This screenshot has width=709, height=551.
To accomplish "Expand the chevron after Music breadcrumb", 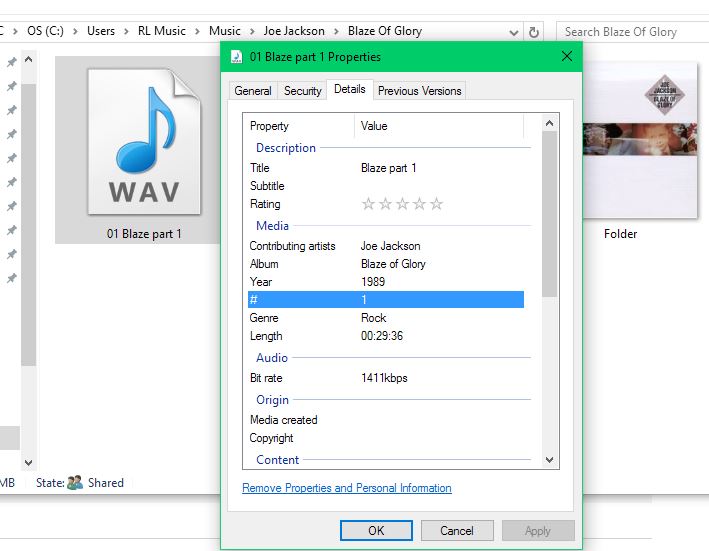I will (x=252, y=32).
